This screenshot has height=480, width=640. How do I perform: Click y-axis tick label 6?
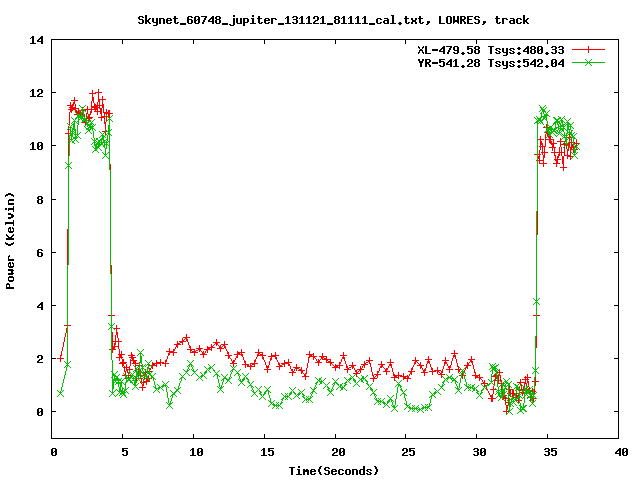40,253
